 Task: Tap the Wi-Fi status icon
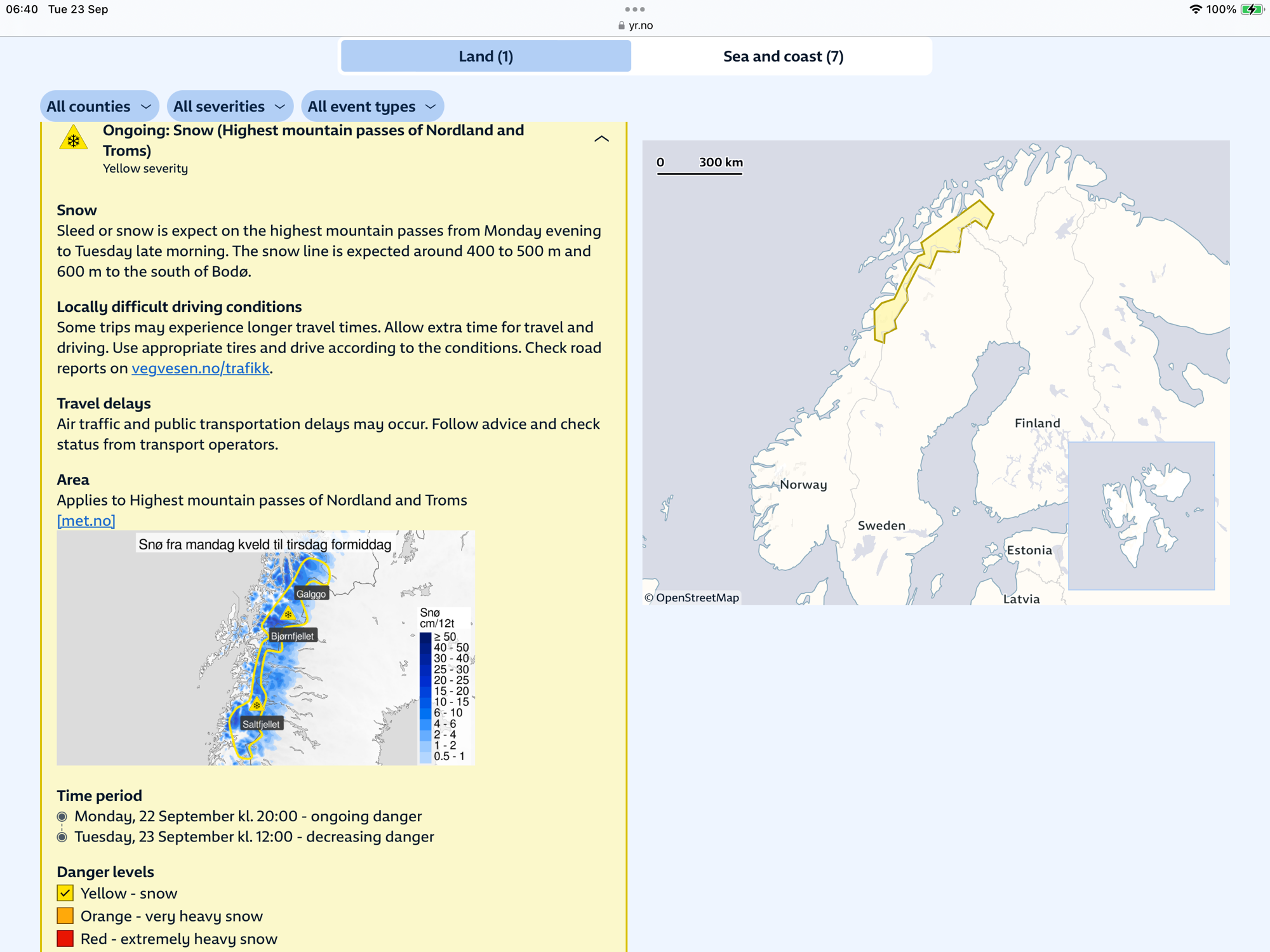click(1195, 9)
